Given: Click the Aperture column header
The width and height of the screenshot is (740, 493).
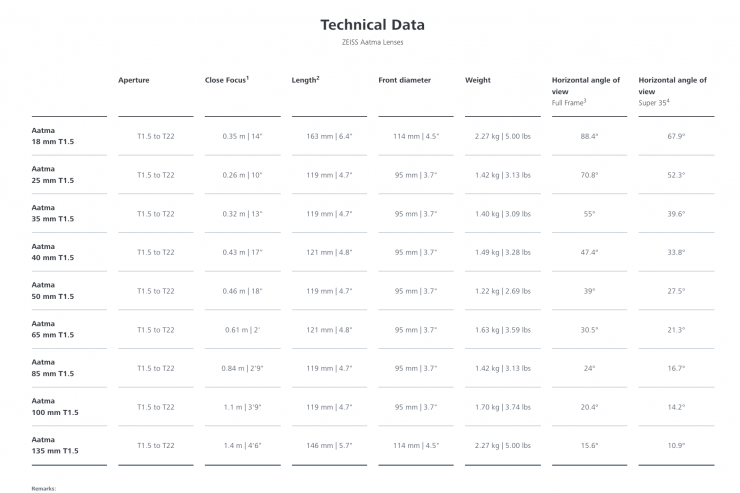Looking at the screenshot, I should pyautogui.click(x=134, y=80).
